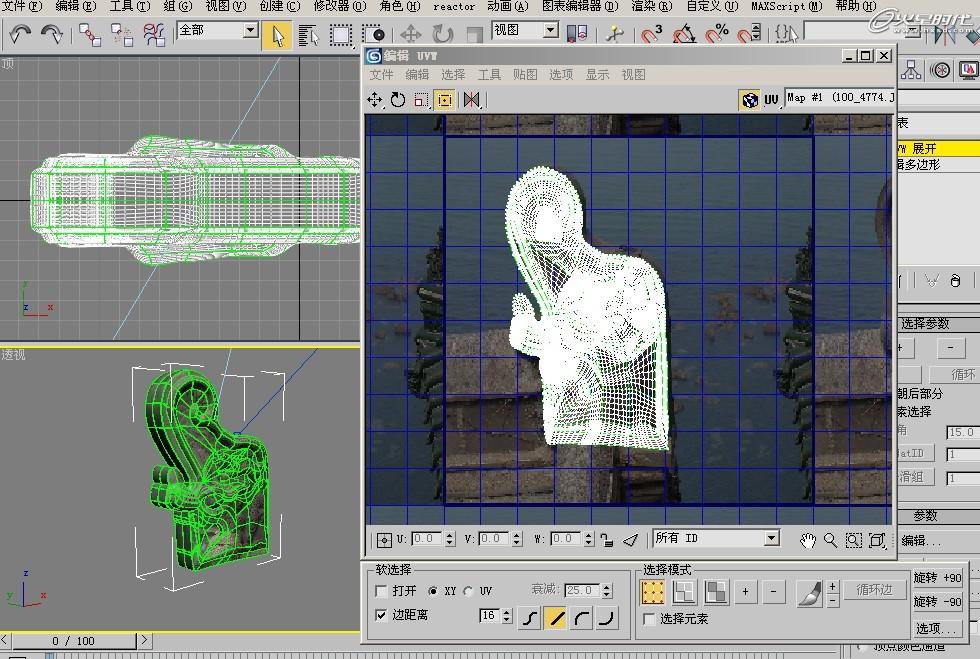Viewport: 980px width, 659px height.
Task: Choose the linear falloff curve button
Action: [x=555, y=618]
